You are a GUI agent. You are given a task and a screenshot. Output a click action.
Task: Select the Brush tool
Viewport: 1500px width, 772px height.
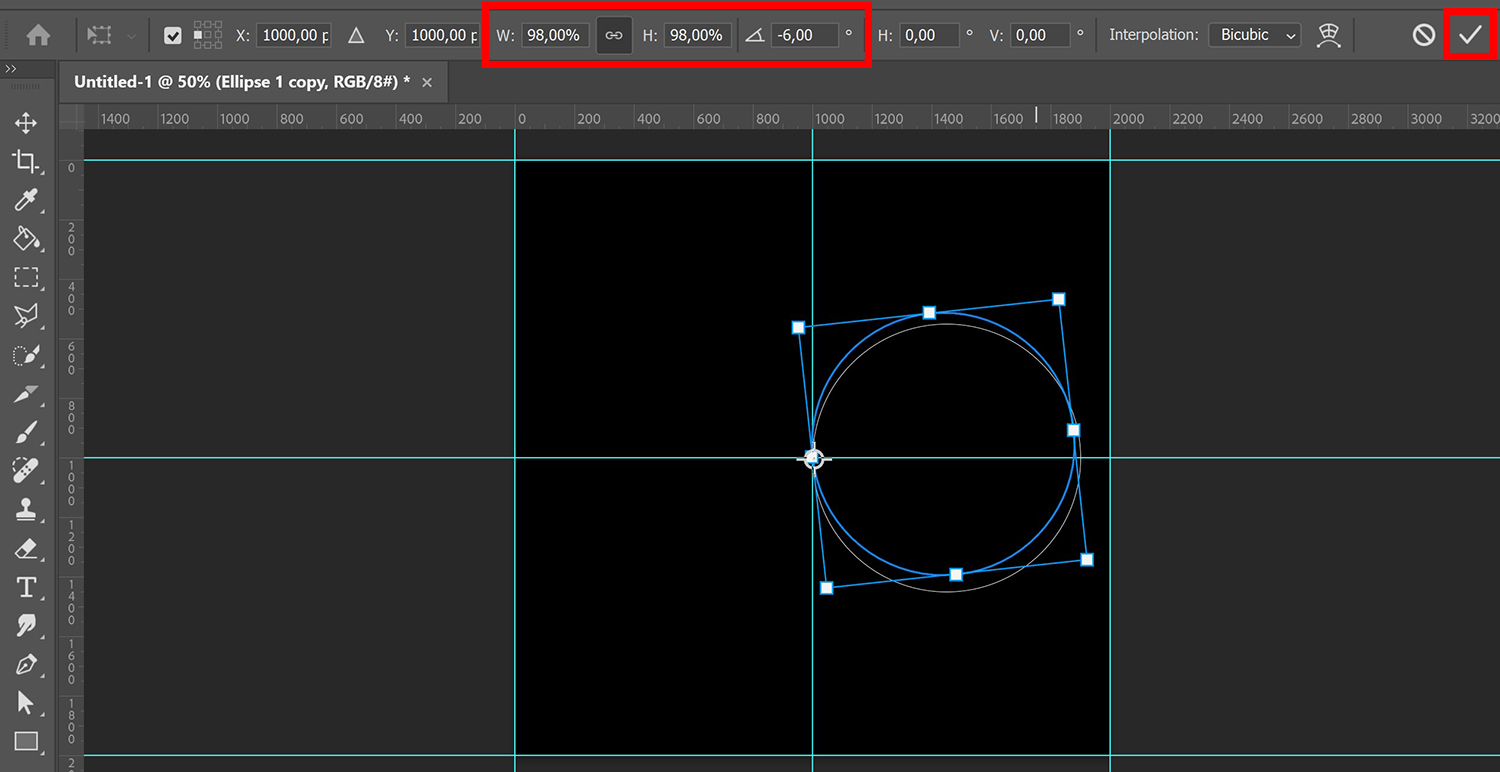[27, 432]
